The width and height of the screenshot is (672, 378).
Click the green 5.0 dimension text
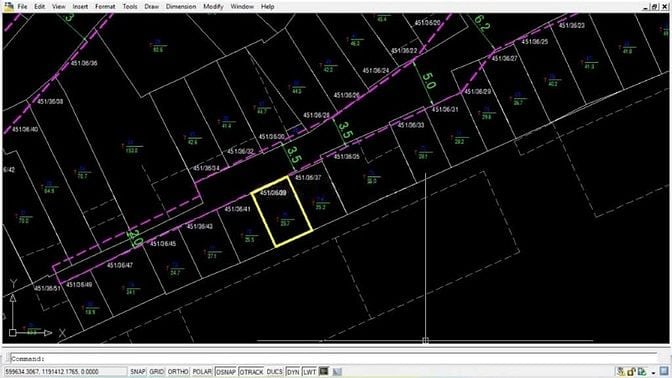tap(429, 80)
